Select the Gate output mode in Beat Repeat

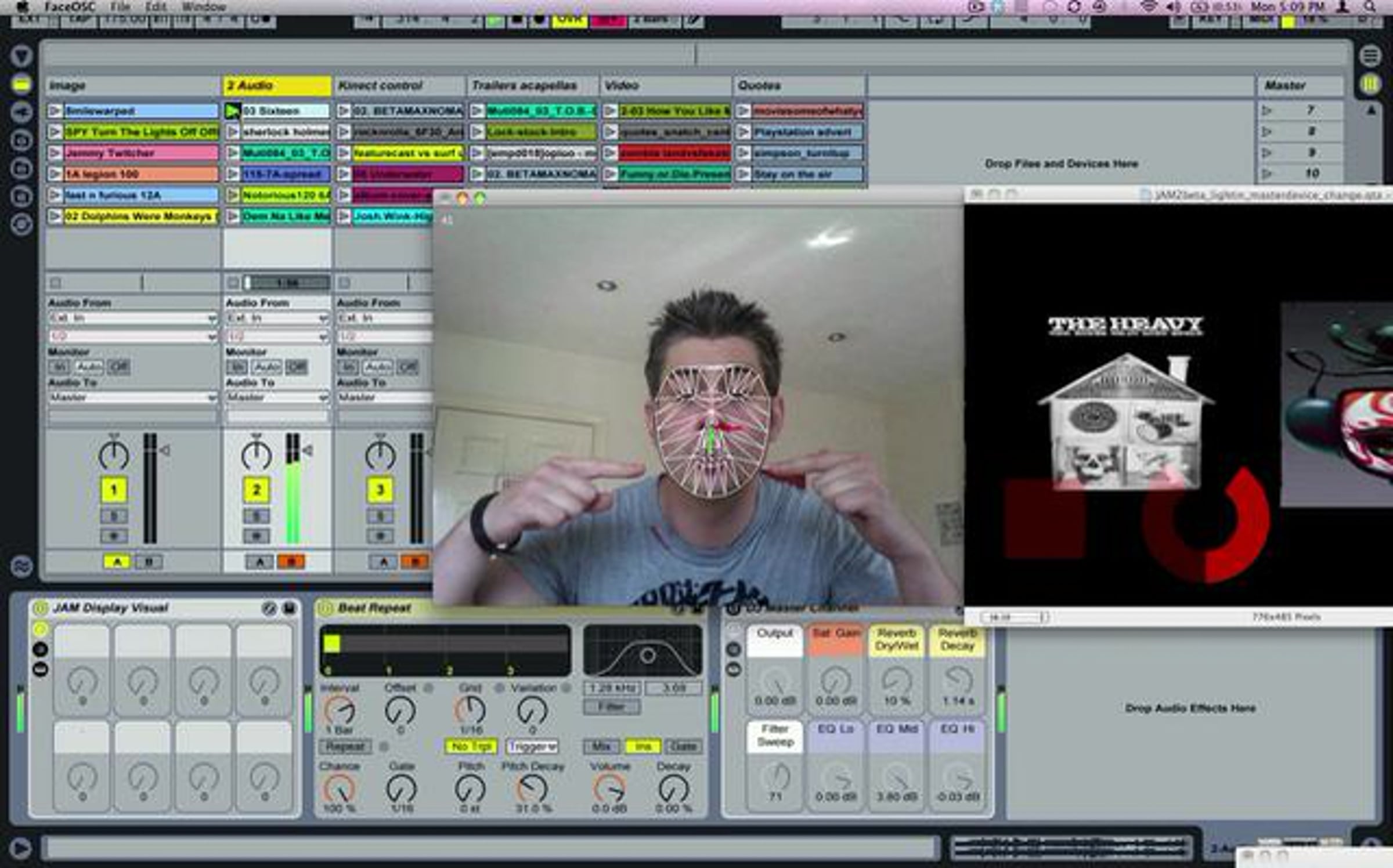point(684,746)
